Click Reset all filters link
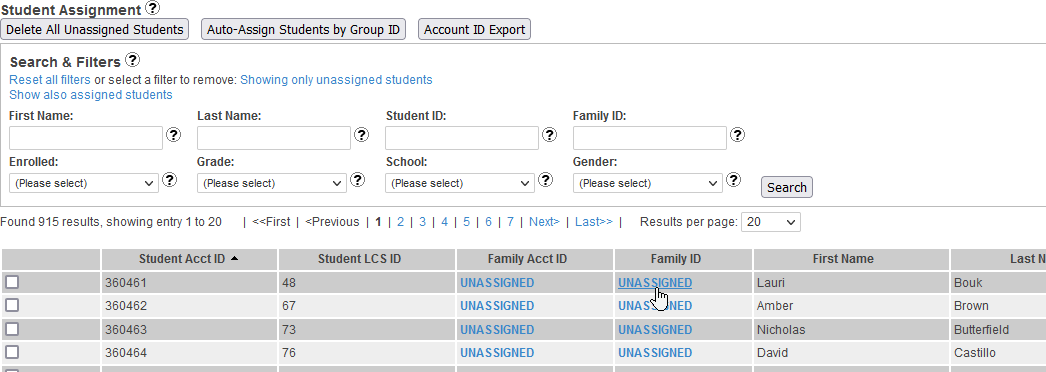Viewport: 1046px width, 372px height. pos(50,80)
